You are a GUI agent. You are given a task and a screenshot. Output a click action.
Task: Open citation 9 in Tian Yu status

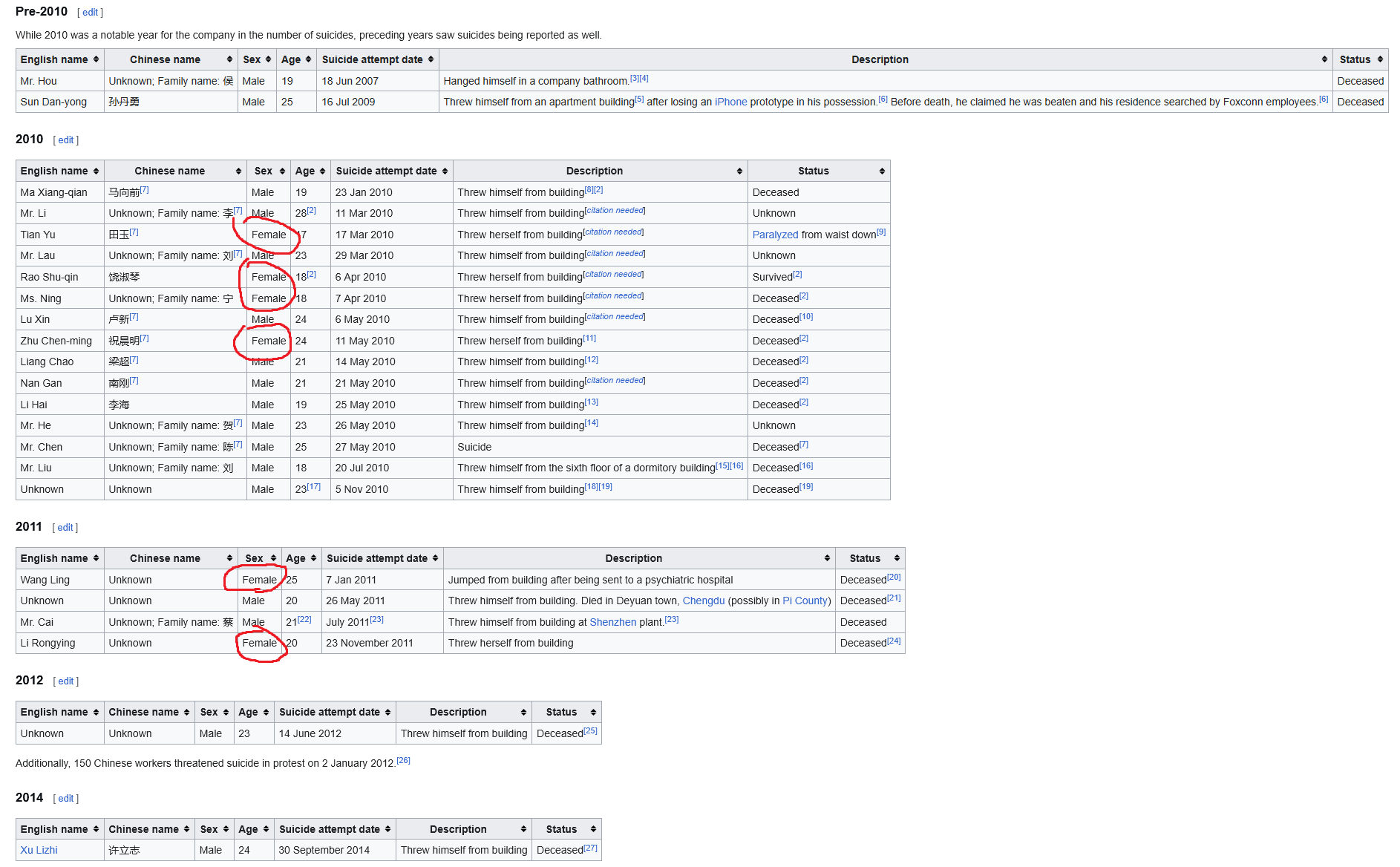point(881,232)
